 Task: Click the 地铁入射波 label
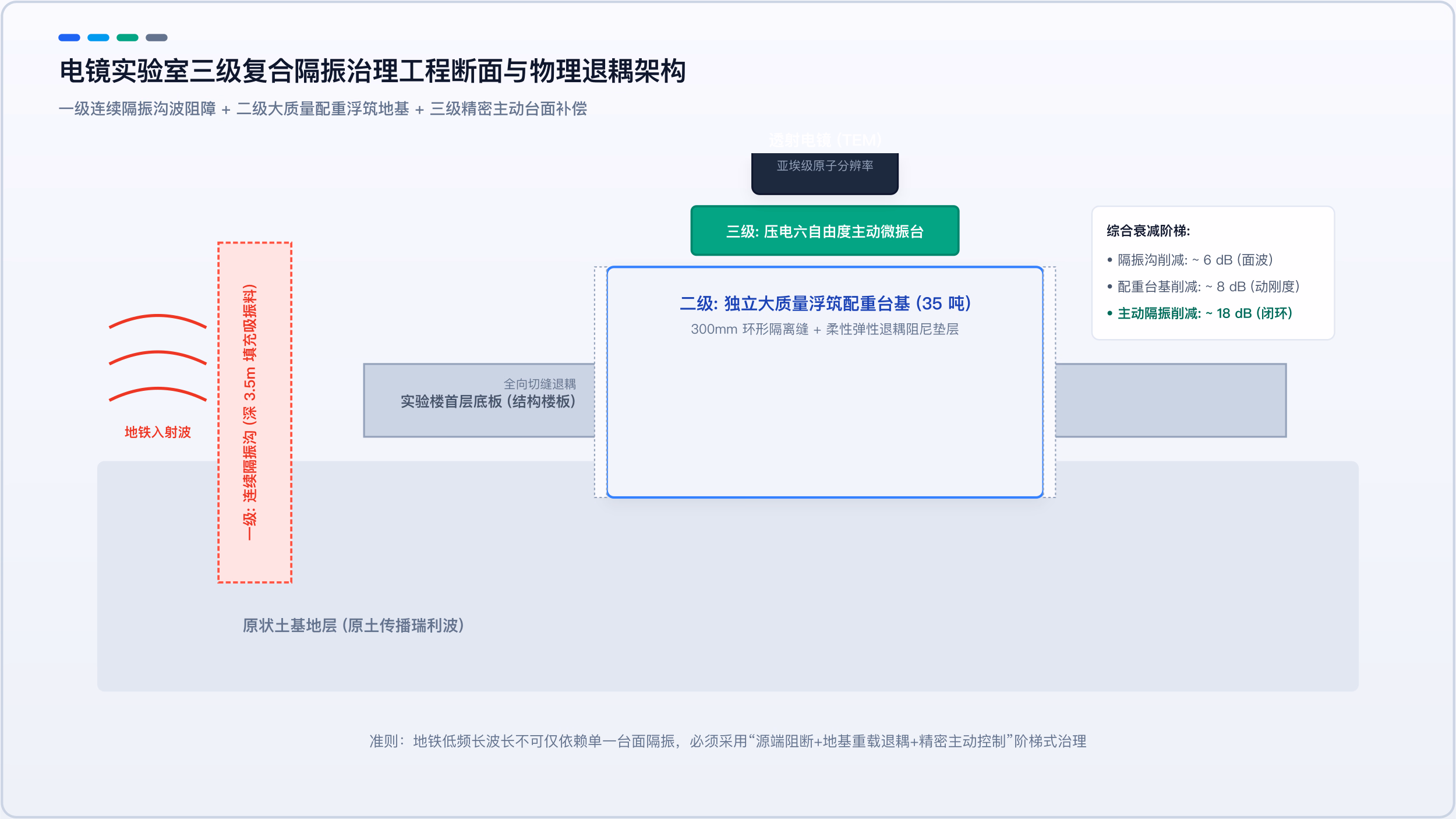(x=158, y=432)
